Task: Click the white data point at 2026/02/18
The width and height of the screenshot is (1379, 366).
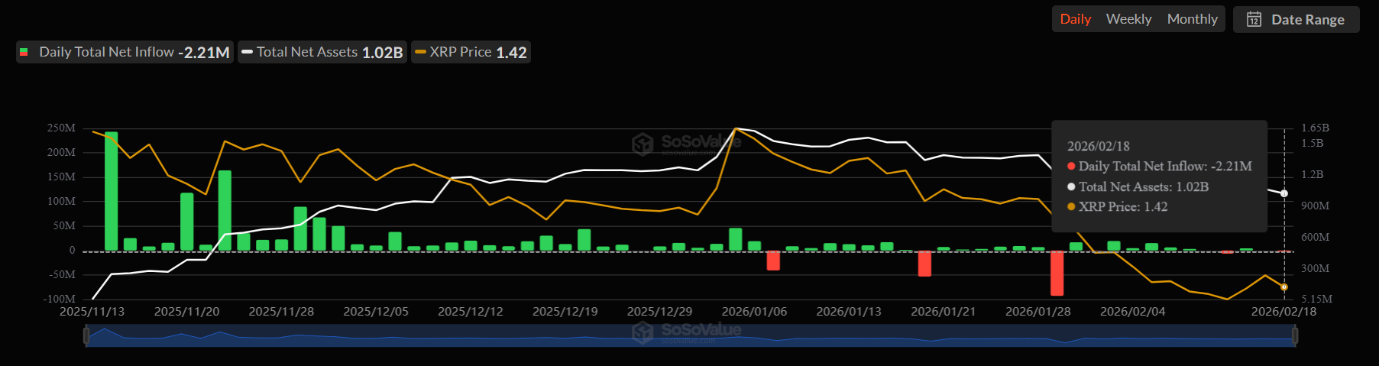Action: pos(1284,193)
